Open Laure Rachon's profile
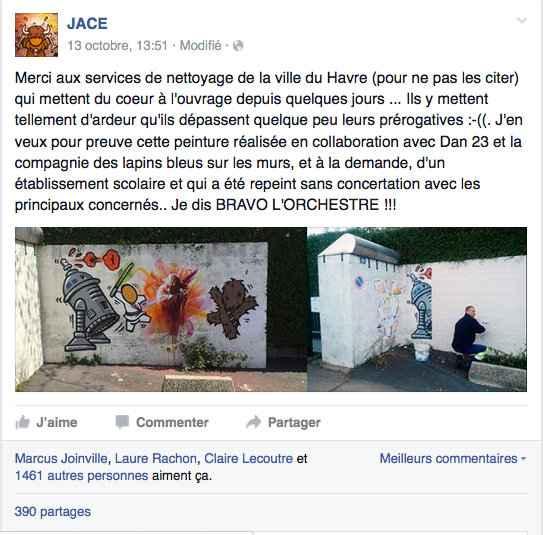The image size is (543, 535). pyautogui.click(x=155, y=458)
